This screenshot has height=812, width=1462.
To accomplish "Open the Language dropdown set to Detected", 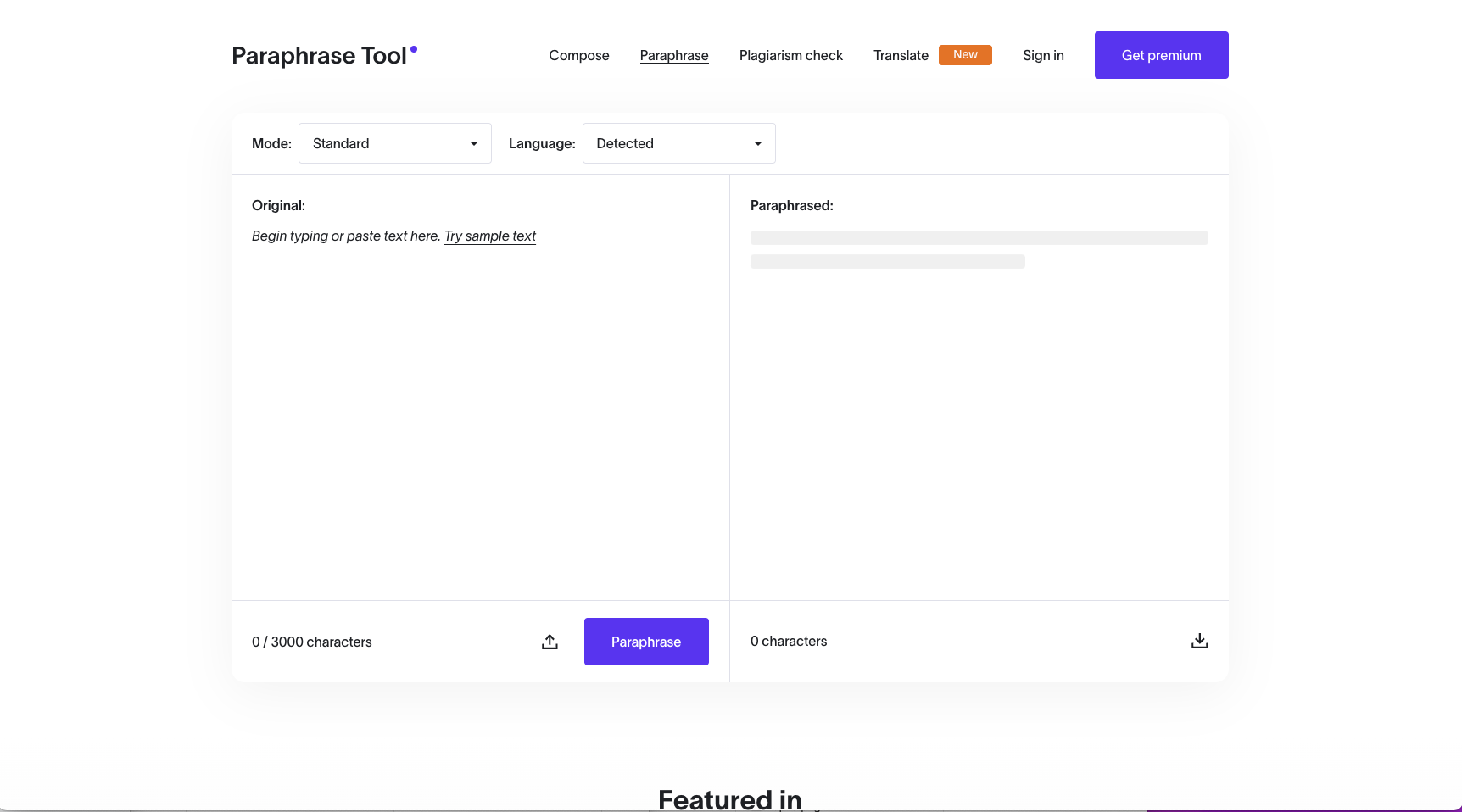I will [679, 143].
